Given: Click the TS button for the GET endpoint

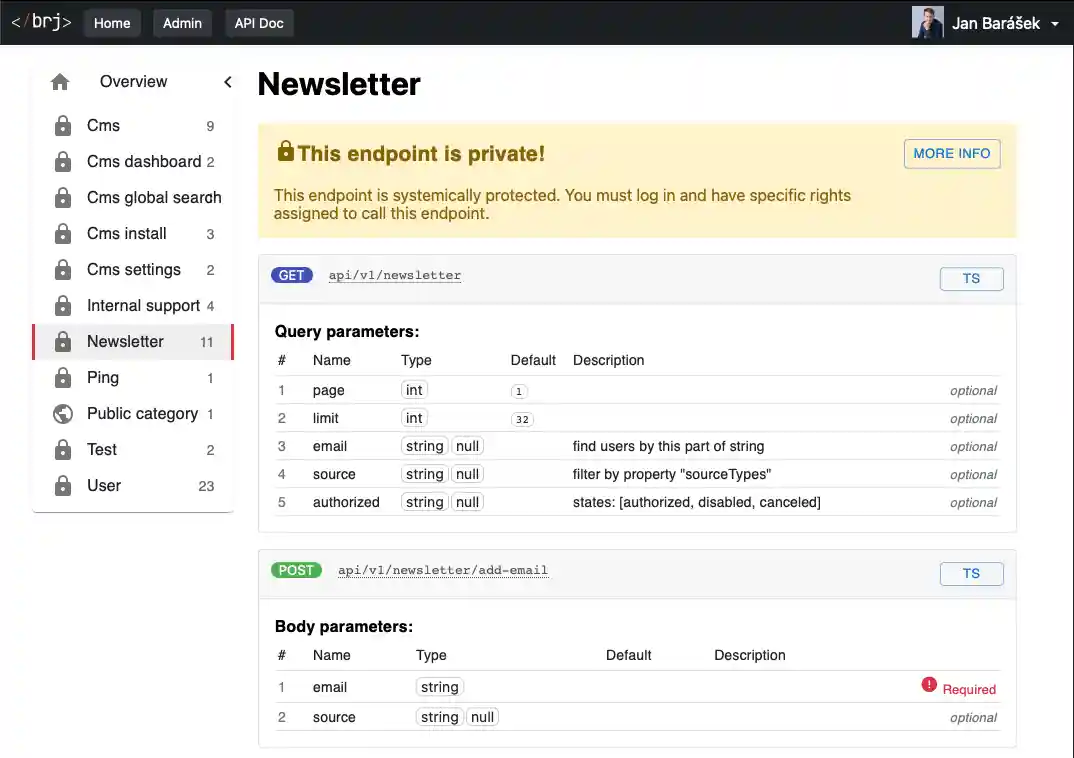Looking at the screenshot, I should pyautogui.click(x=970, y=278).
